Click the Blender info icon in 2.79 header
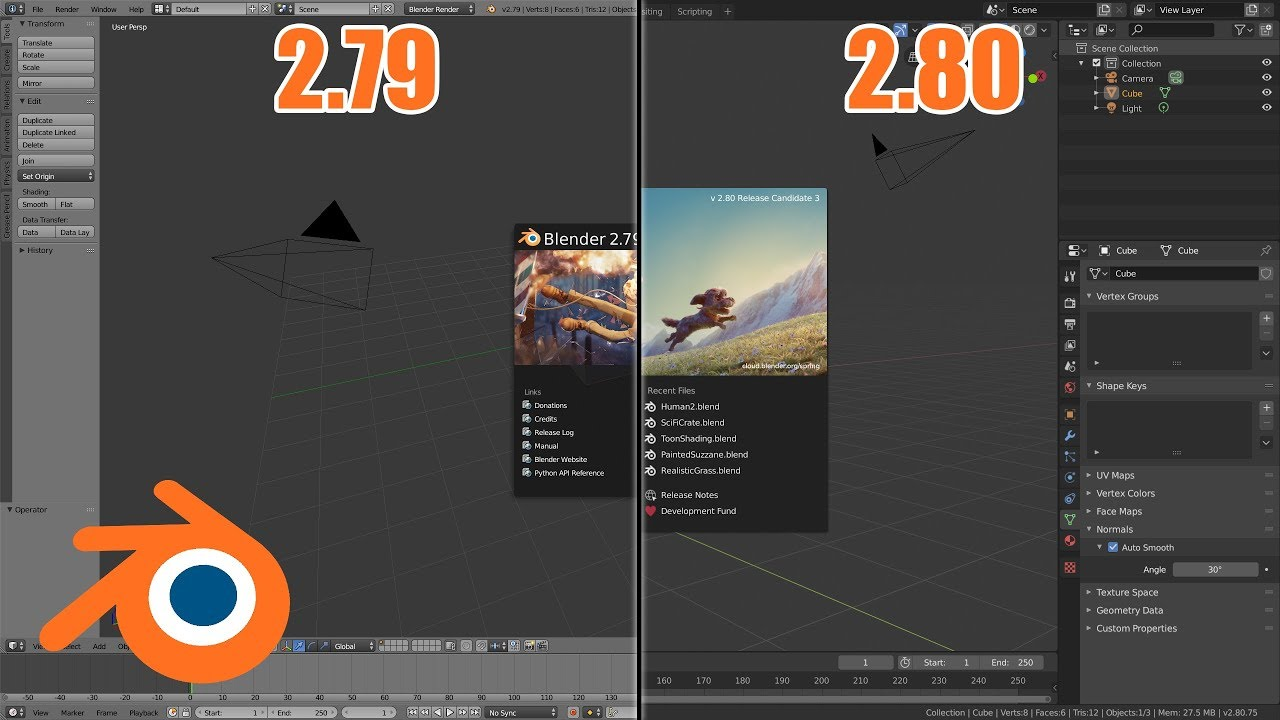1280x720 pixels. pos(16,9)
